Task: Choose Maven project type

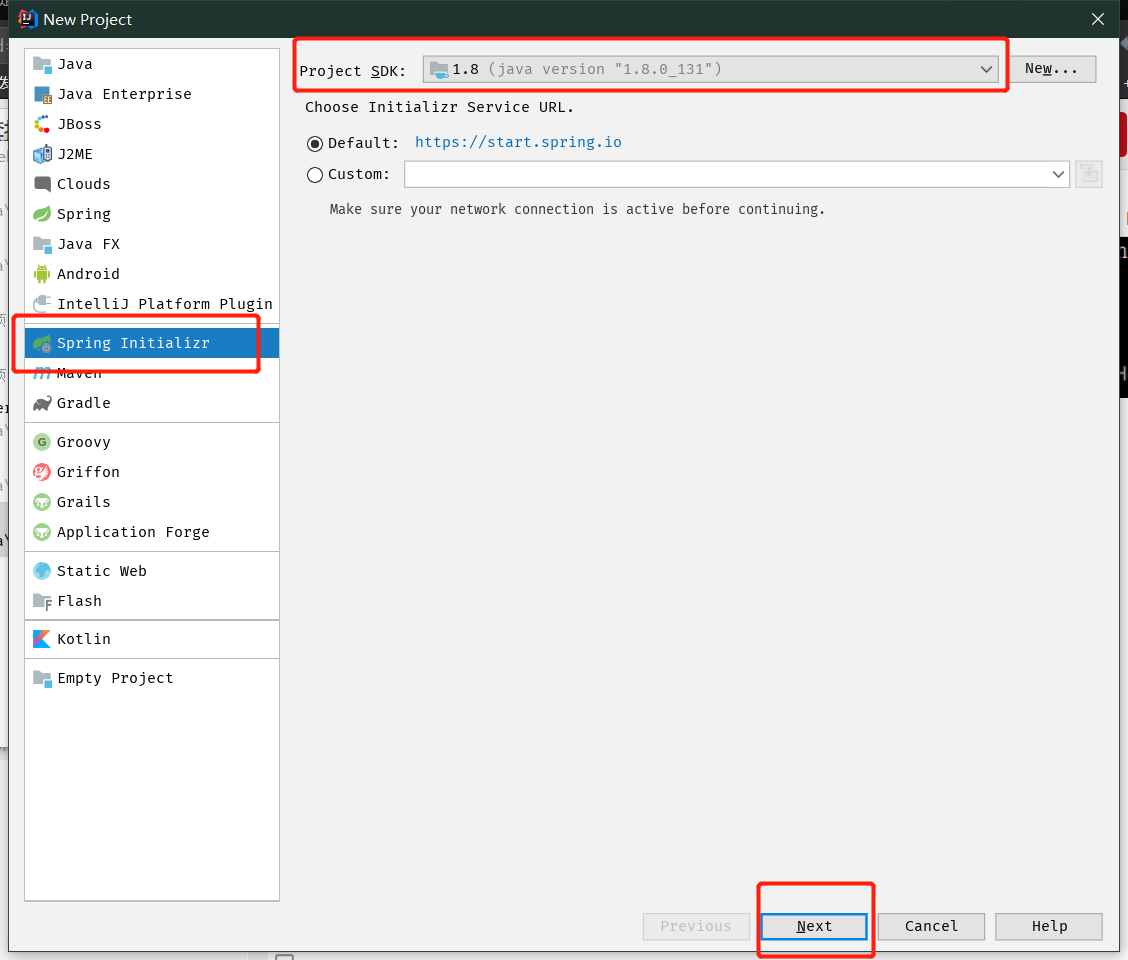Action: (x=79, y=374)
